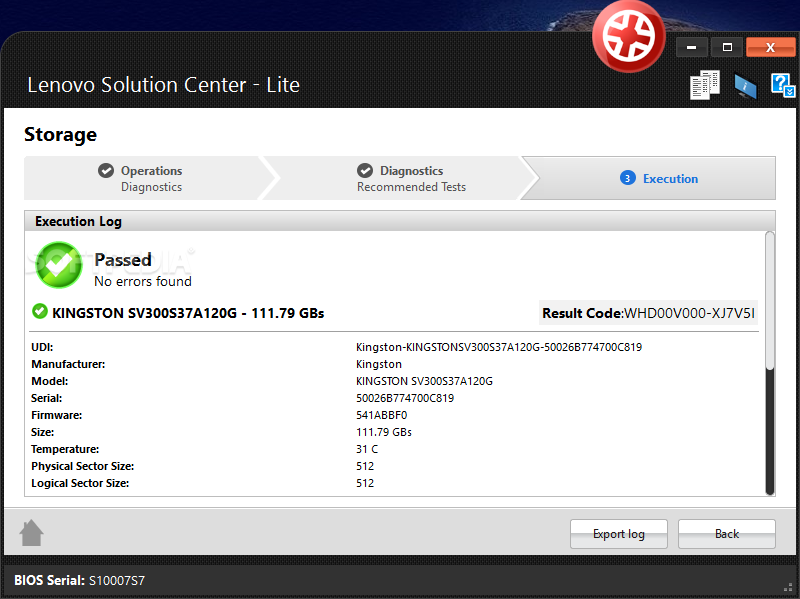Click the Firmware value 541ABBF0
Screen dimensions: 800x599
click(x=382, y=415)
